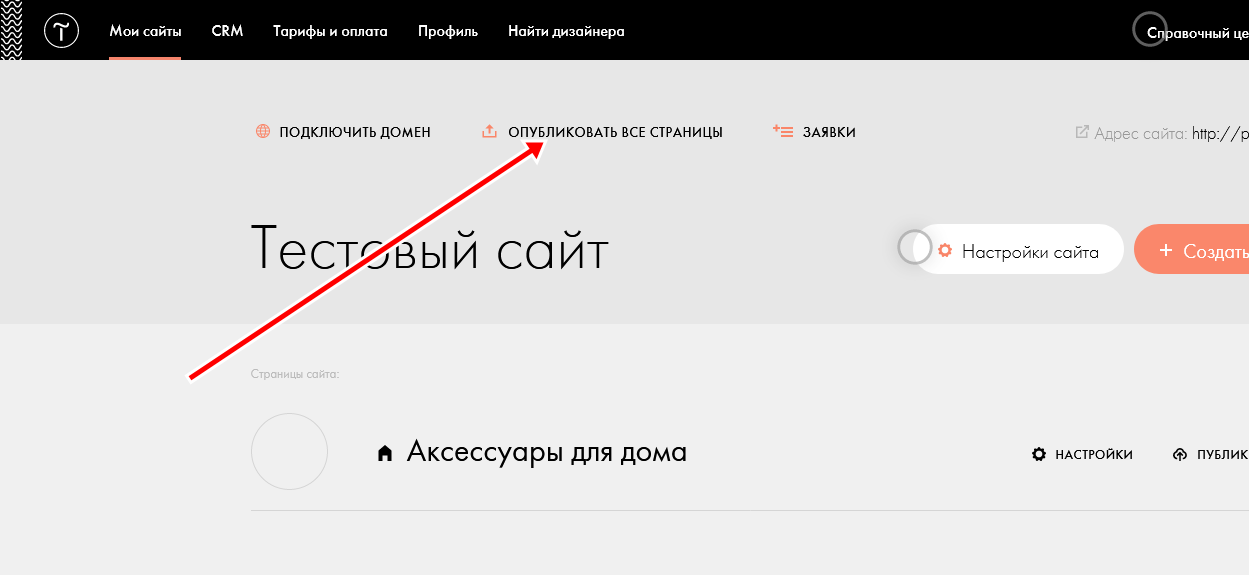
Task: Click the home icon beside Аксессуары для дома
Action: (384, 454)
